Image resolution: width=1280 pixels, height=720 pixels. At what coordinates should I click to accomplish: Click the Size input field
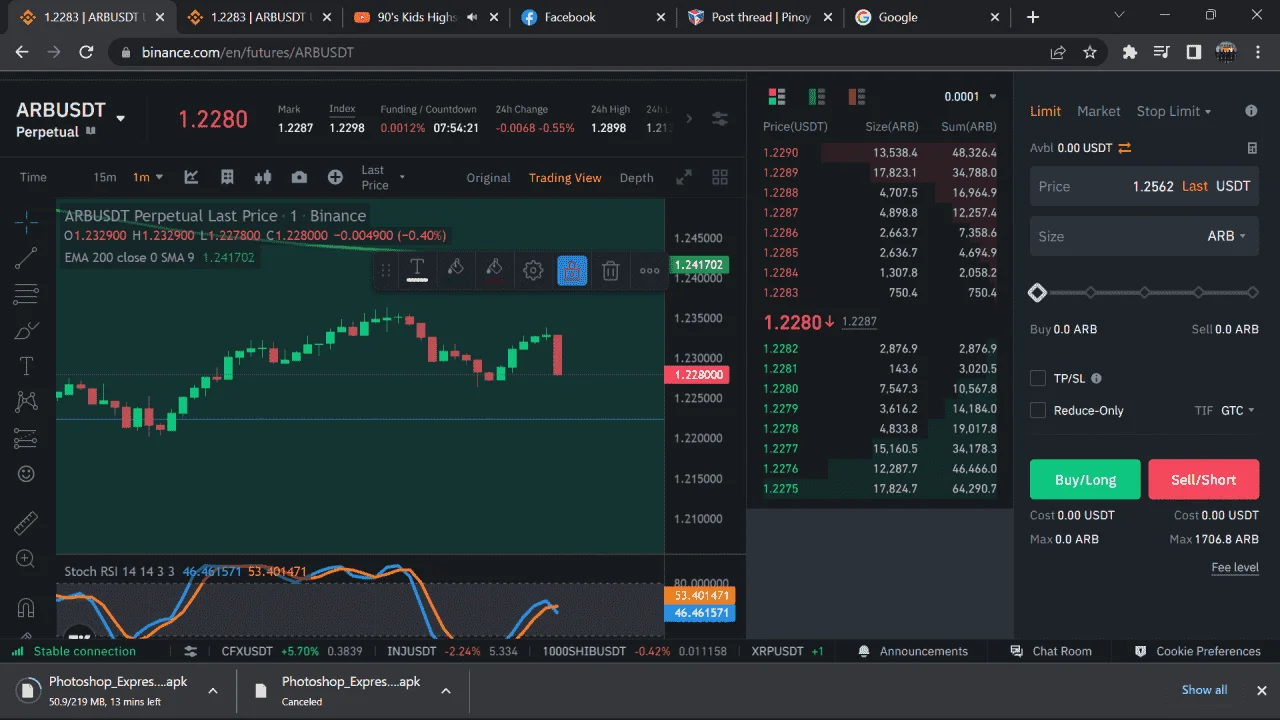point(1144,236)
